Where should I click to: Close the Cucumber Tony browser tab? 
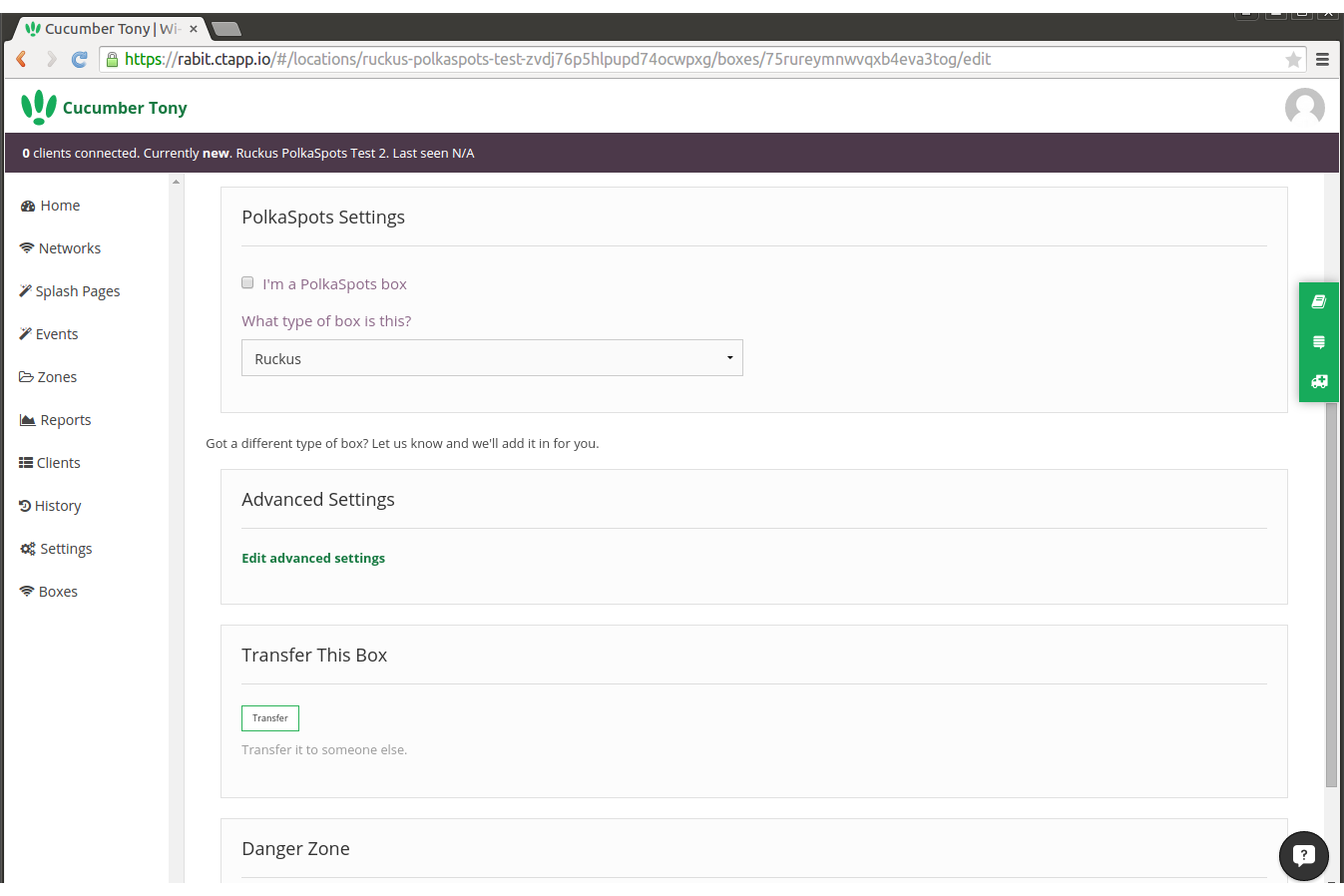tap(194, 29)
